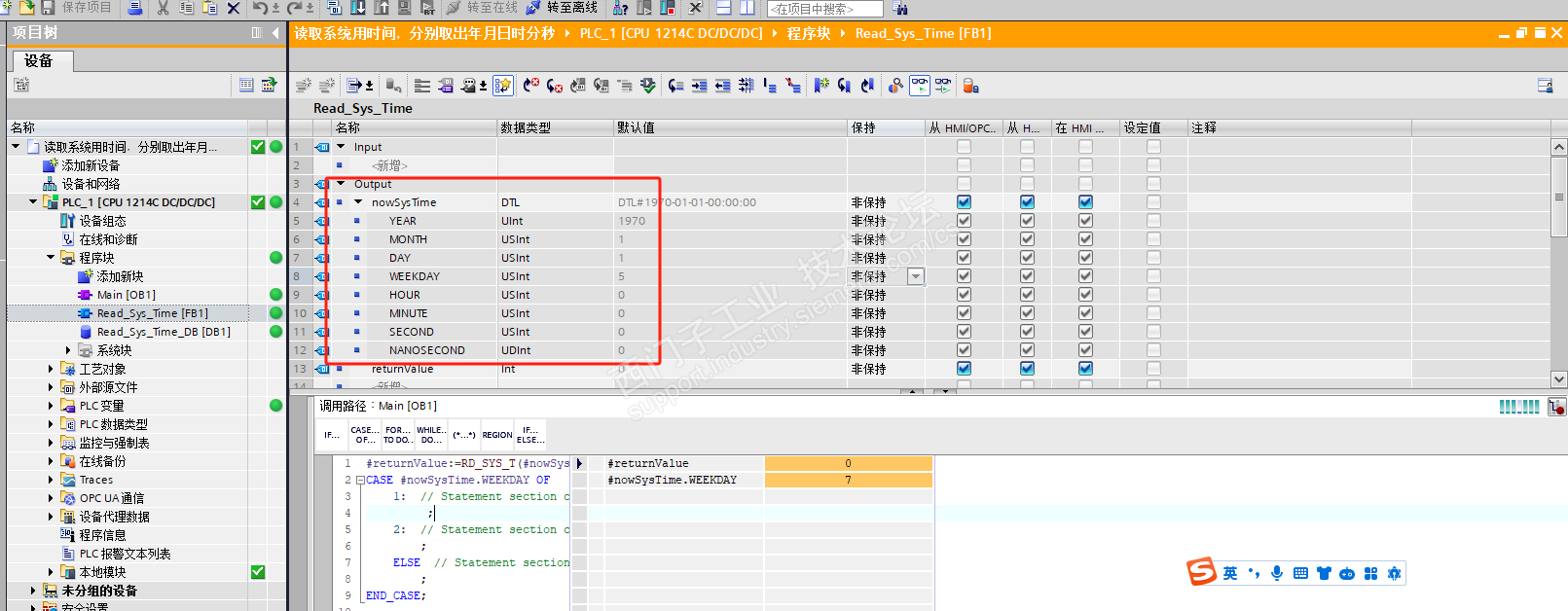This screenshot has width=1568, height=611.
Task: Click split editor vertically icon
Action: click(x=748, y=8)
